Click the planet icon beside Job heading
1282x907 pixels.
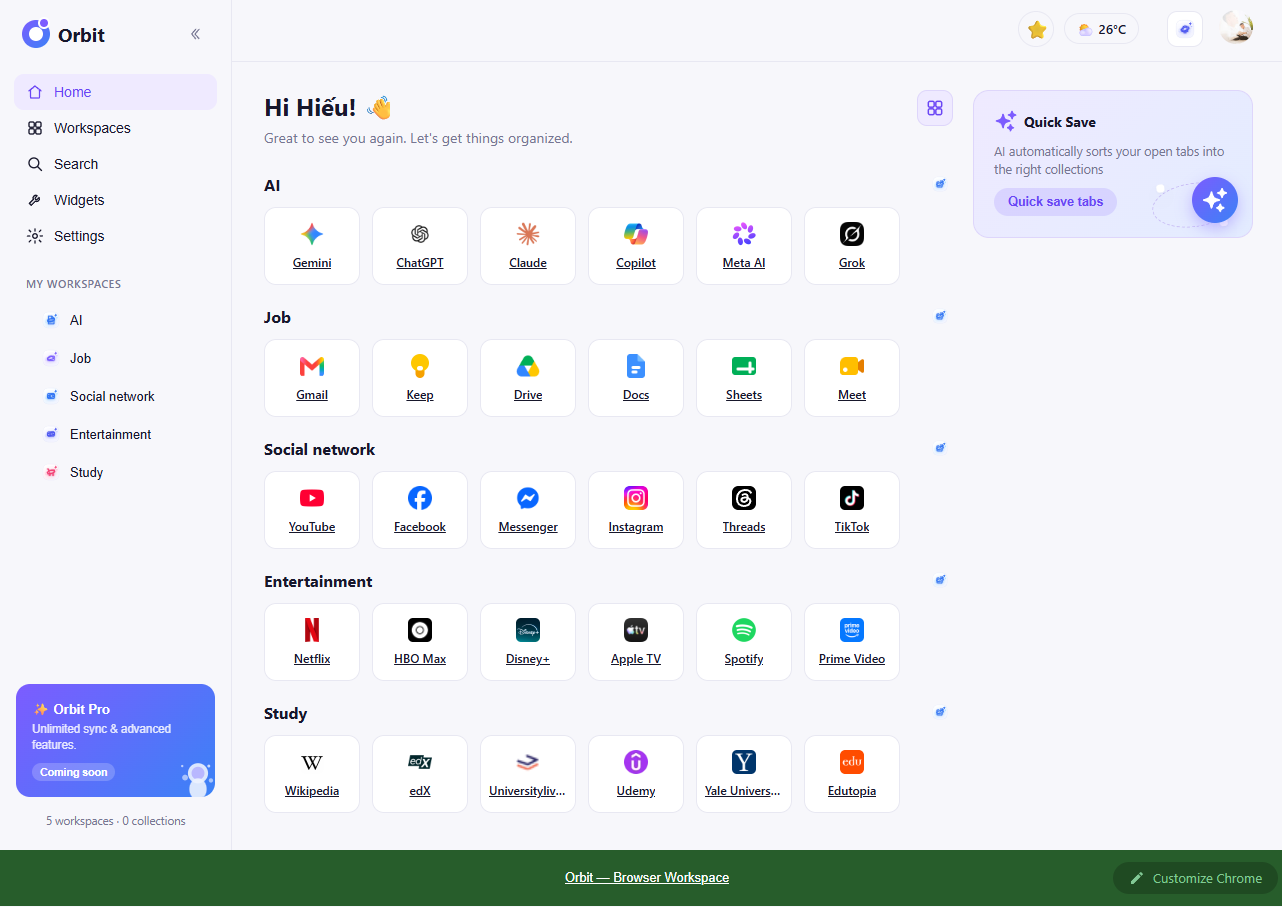point(940,316)
